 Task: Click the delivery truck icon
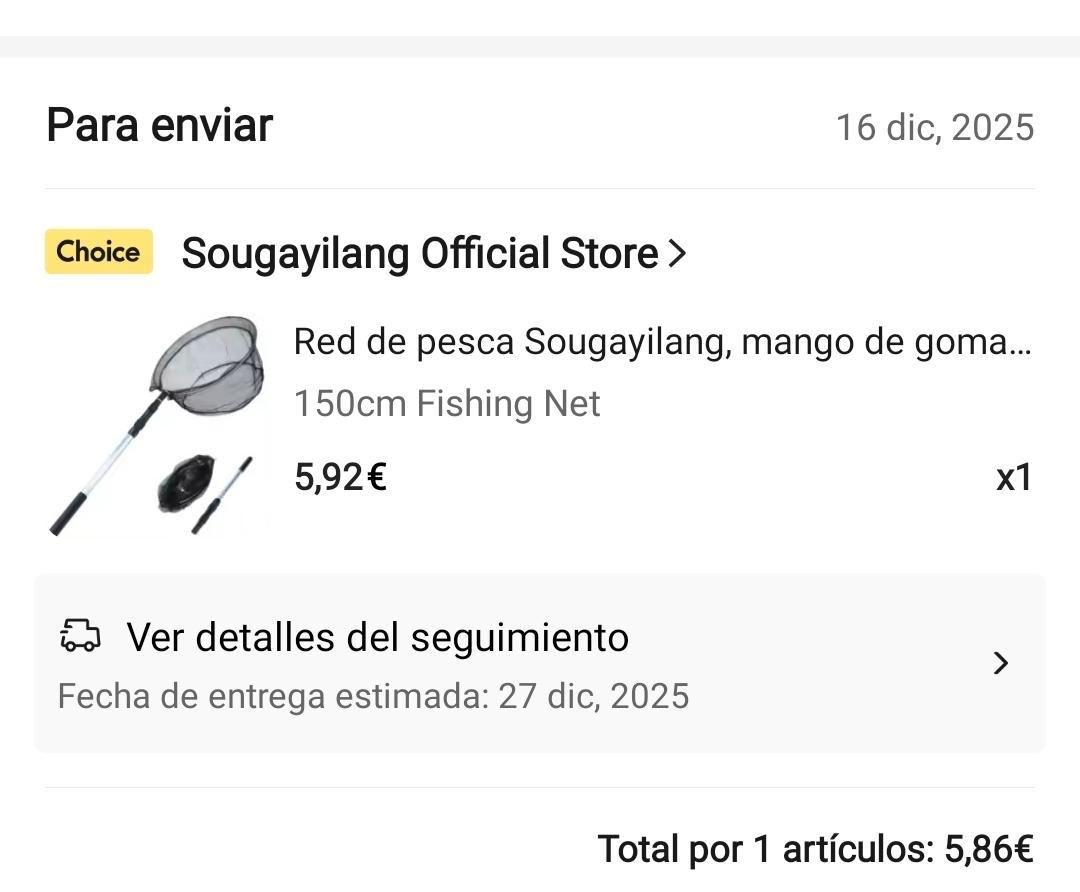pyautogui.click(x=81, y=635)
